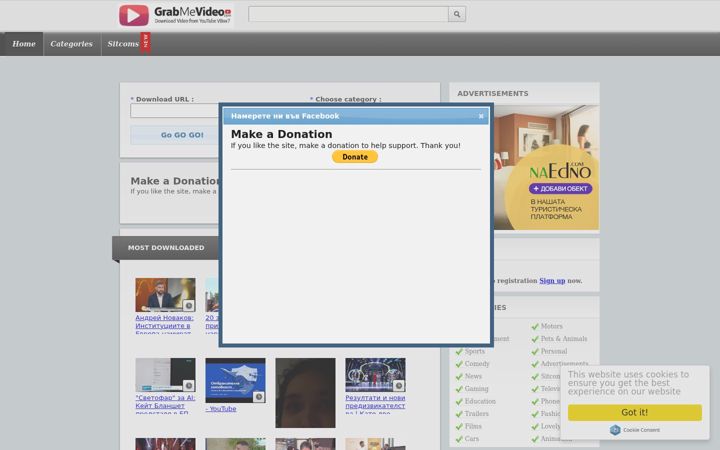Open the "Светофар" за AI video thumbnail
Screen dimensions: 720x450
pyautogui.click(x=165, y=375)
